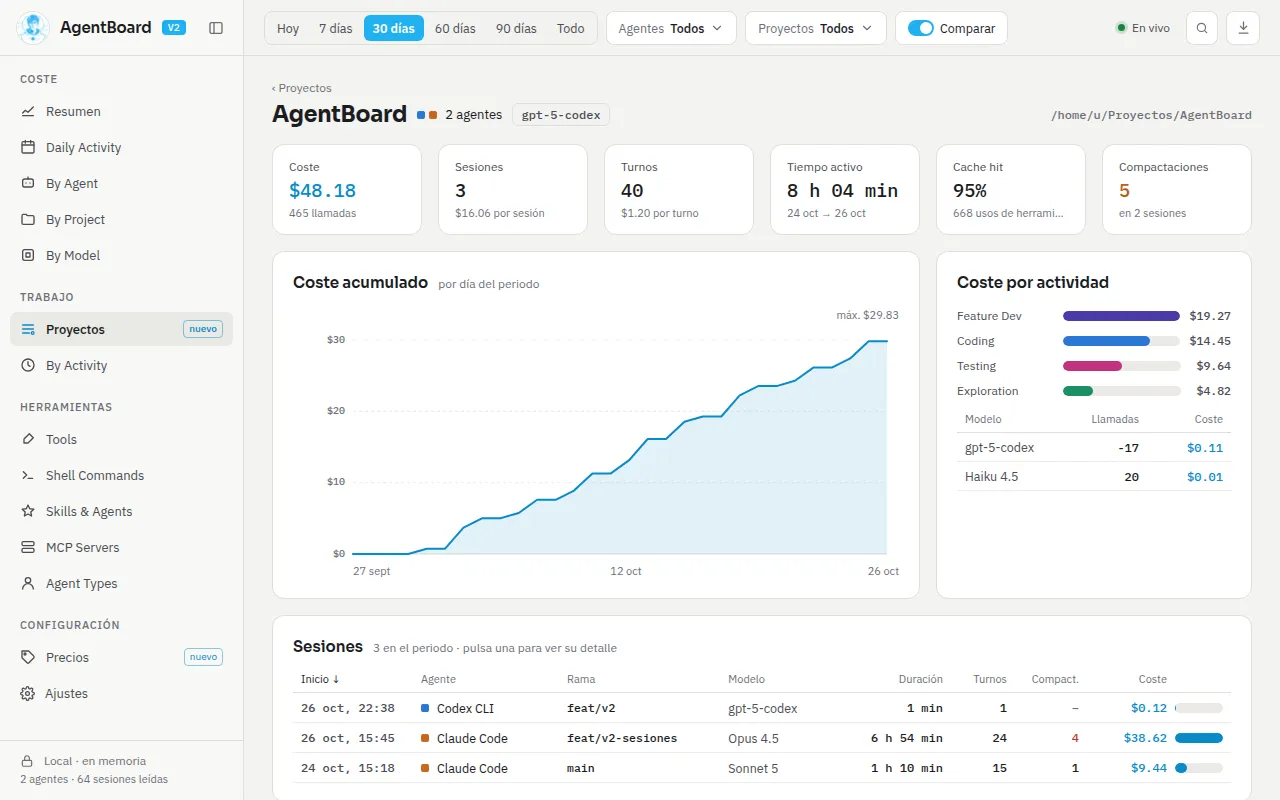Go to Daily Activity page
Viewport: 1280px width, 800px height.
tap(121, 148)
